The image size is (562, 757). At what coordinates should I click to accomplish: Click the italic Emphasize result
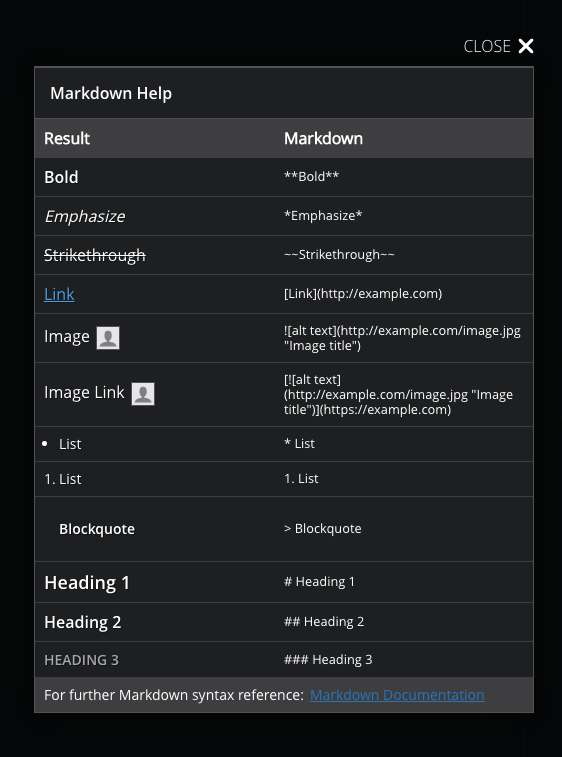point(85,216)
